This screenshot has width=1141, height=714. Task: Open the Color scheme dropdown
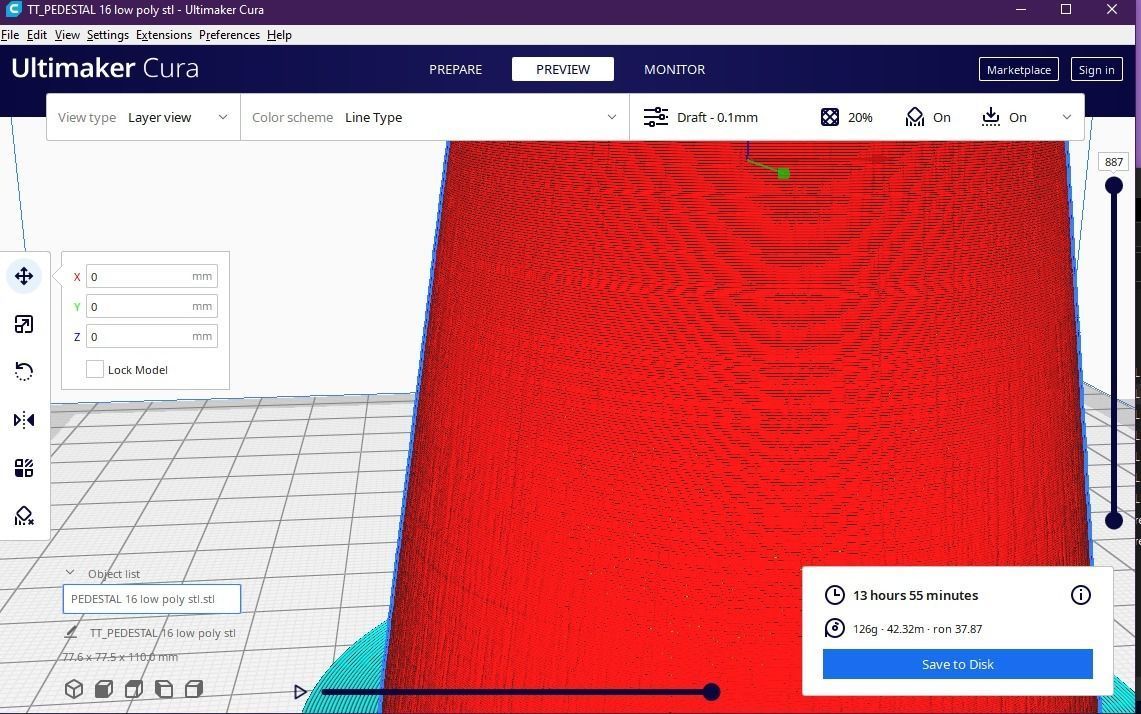(x=434, y=117)
